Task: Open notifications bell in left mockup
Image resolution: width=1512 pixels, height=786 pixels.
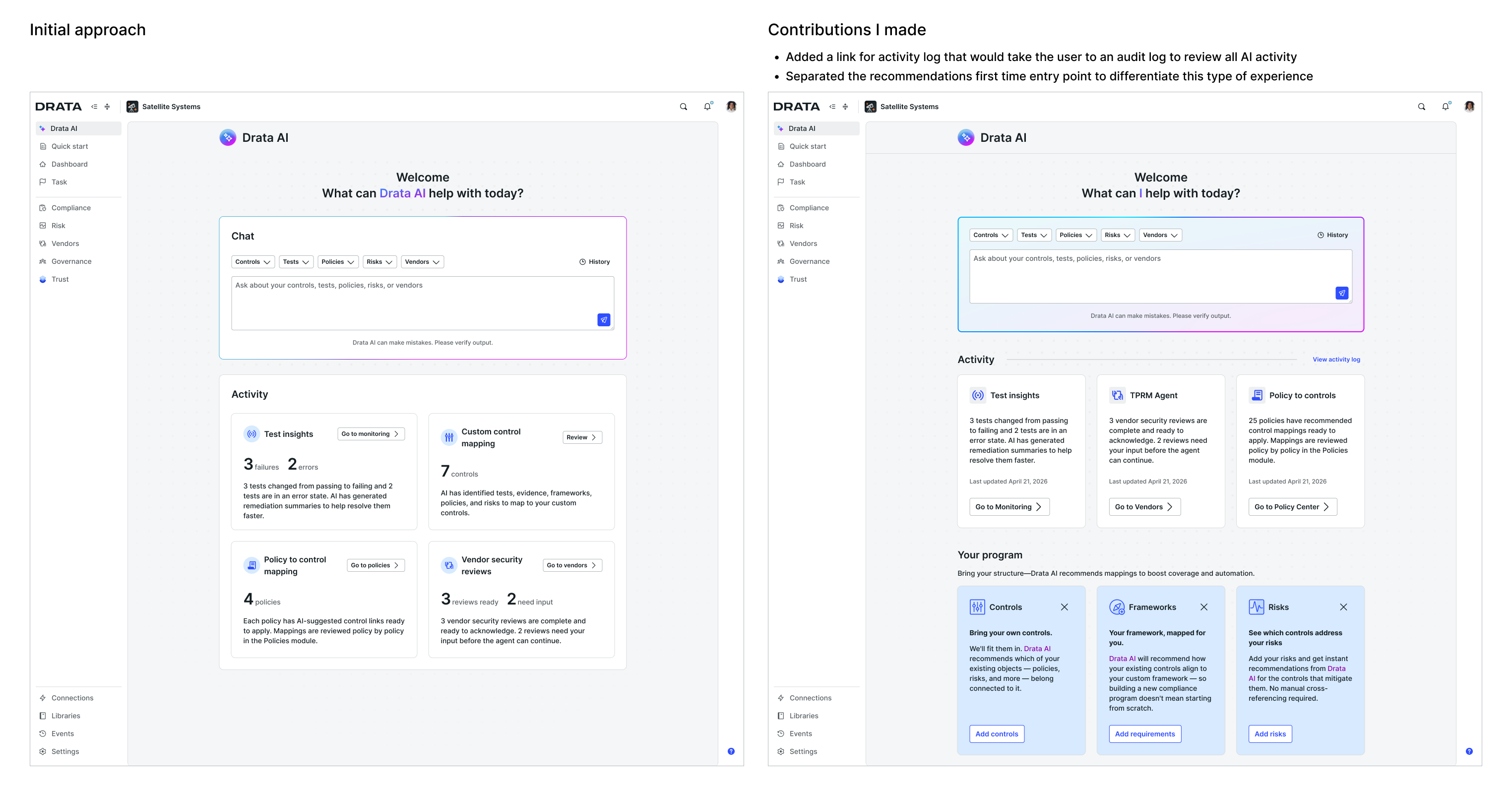Action: 708,106
